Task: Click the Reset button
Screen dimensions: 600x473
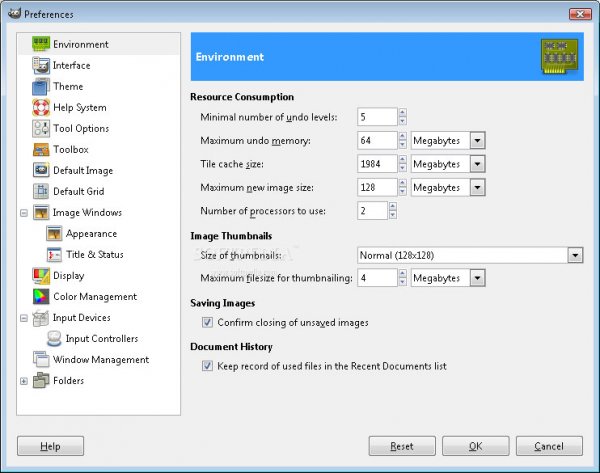Action: tap(402, 446)
